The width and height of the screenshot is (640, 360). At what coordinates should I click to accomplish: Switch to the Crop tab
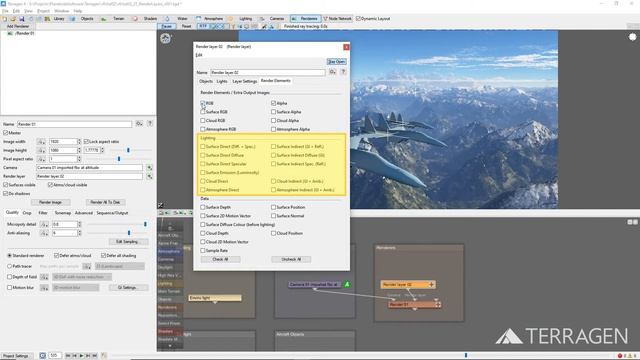[27, 213]
